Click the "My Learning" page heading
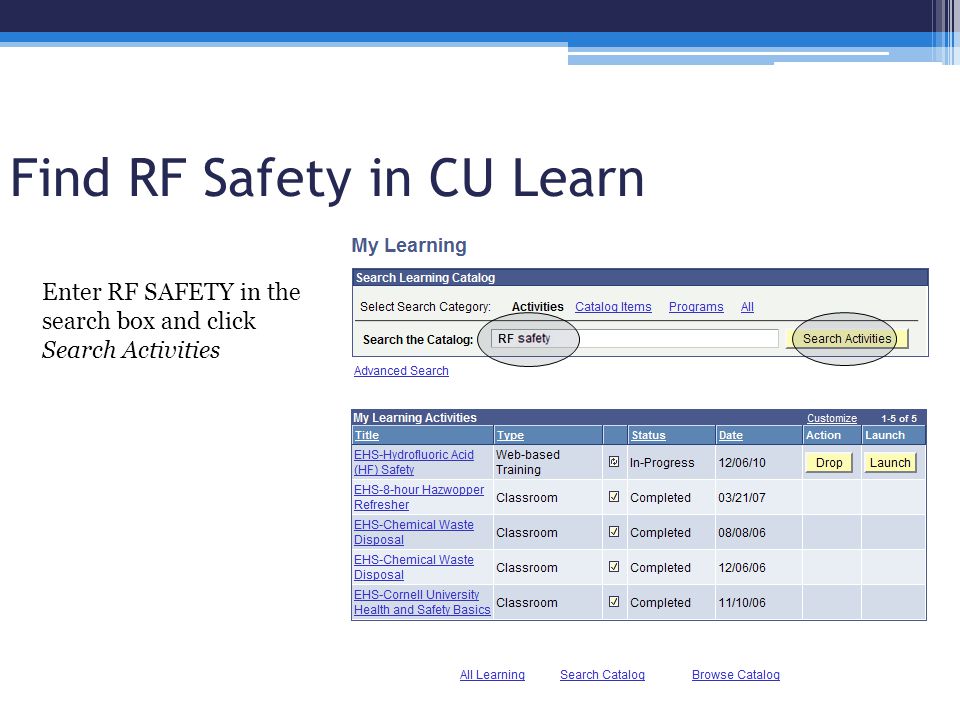Viewport: 960px width, 720px height. coord(409,246)
